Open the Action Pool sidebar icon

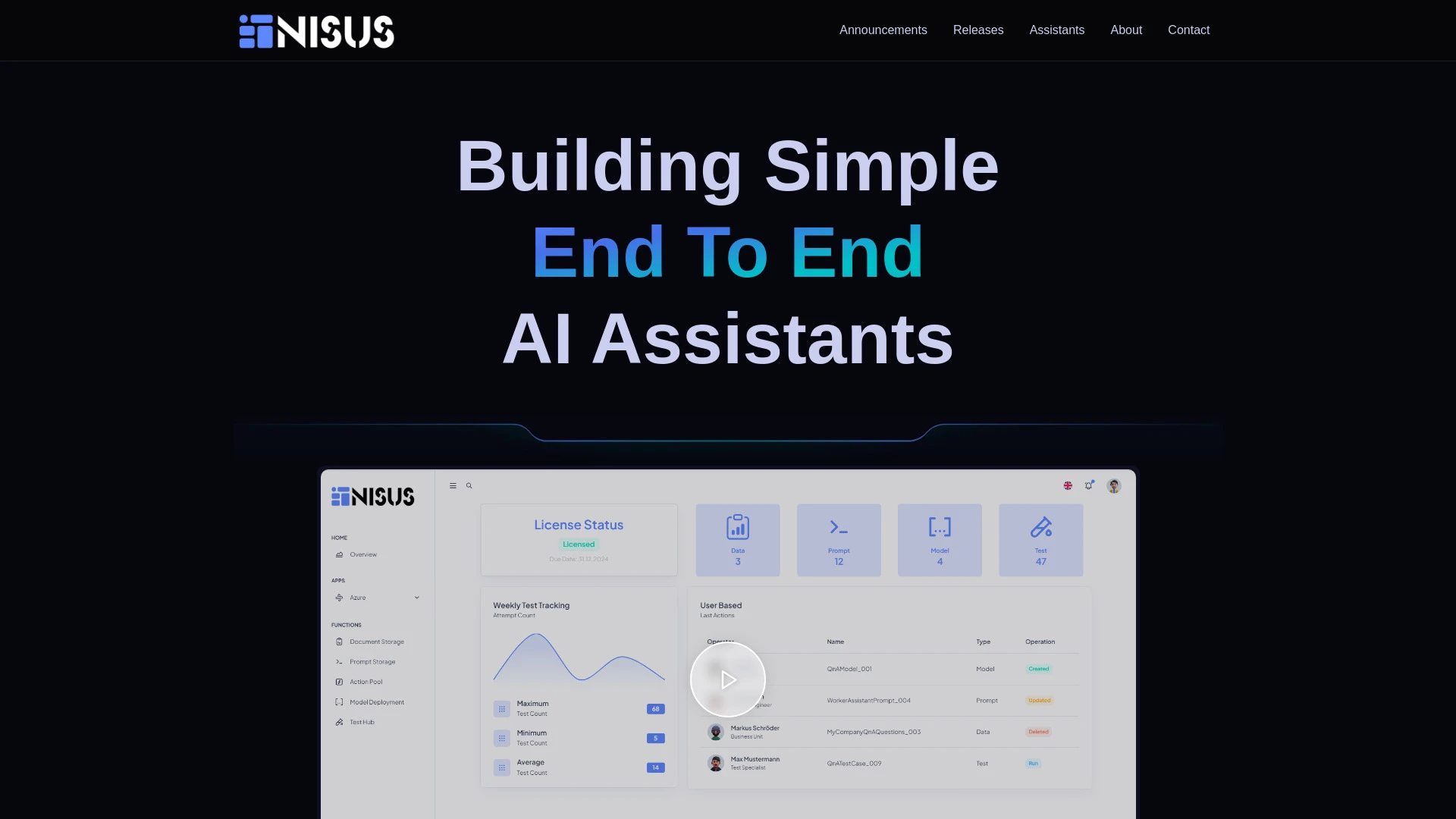pos(339,681)
